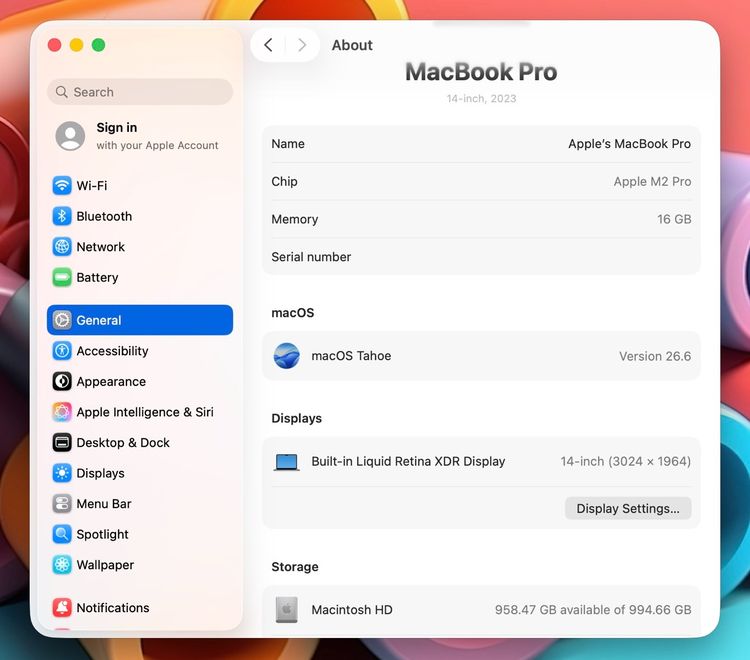The height and width of the screenshot is (660, 750).
Task: Click the Network globe icon
Action: pyautogui.click(x=62, y=247)
